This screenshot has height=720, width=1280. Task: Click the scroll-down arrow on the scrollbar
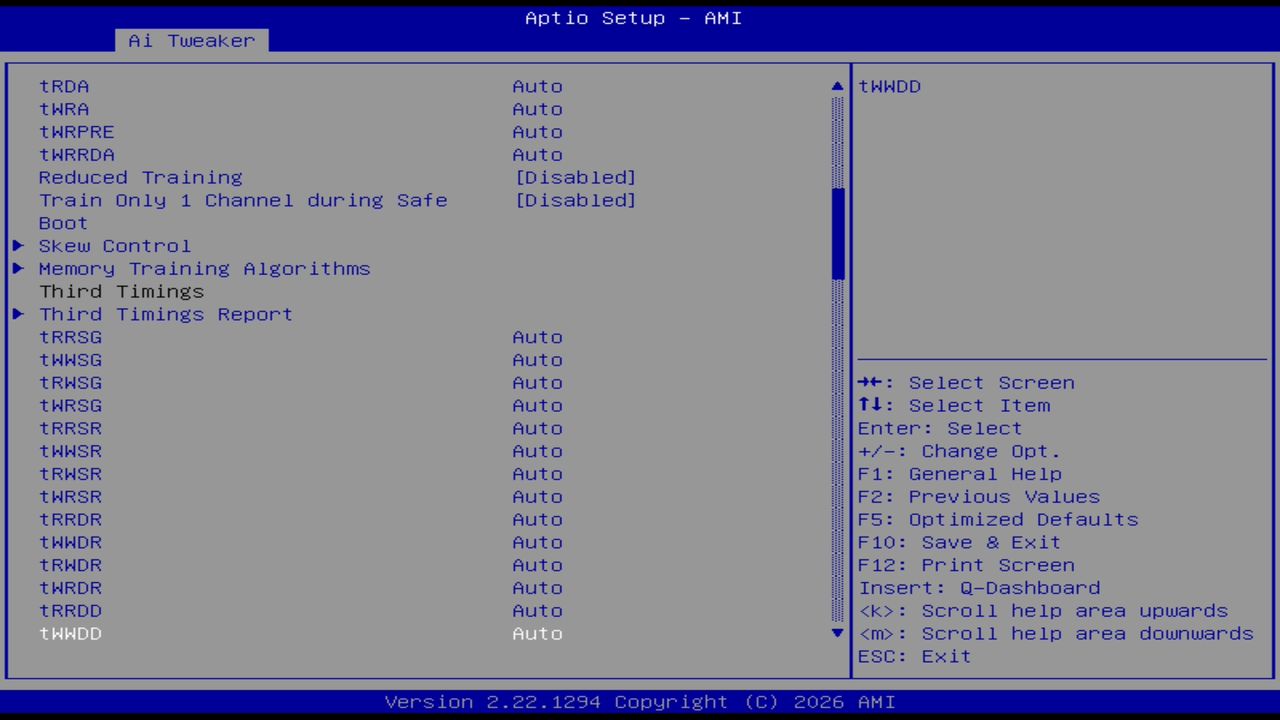(837, 633)
